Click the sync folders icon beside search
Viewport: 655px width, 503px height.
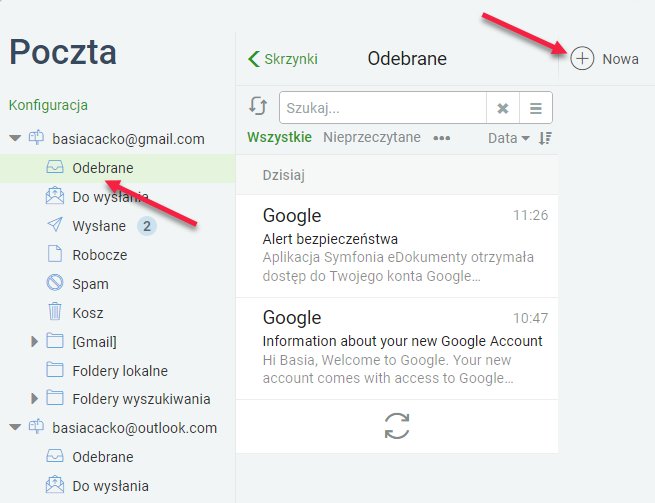click(258, 106)
